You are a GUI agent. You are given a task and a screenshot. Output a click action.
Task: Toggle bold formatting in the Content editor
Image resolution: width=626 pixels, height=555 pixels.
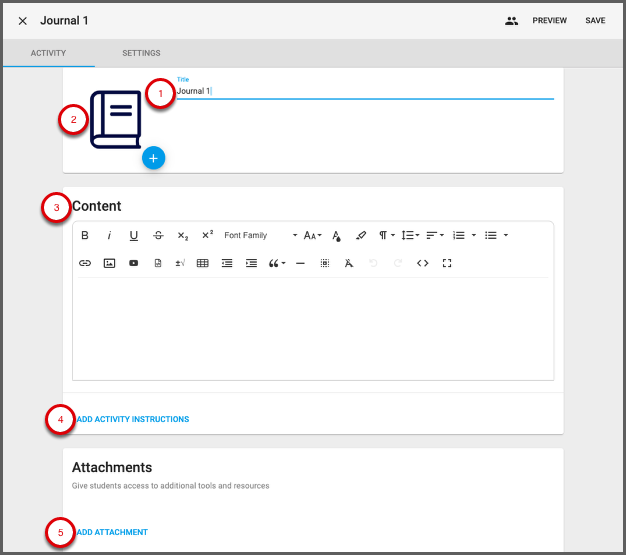(85, 236)
